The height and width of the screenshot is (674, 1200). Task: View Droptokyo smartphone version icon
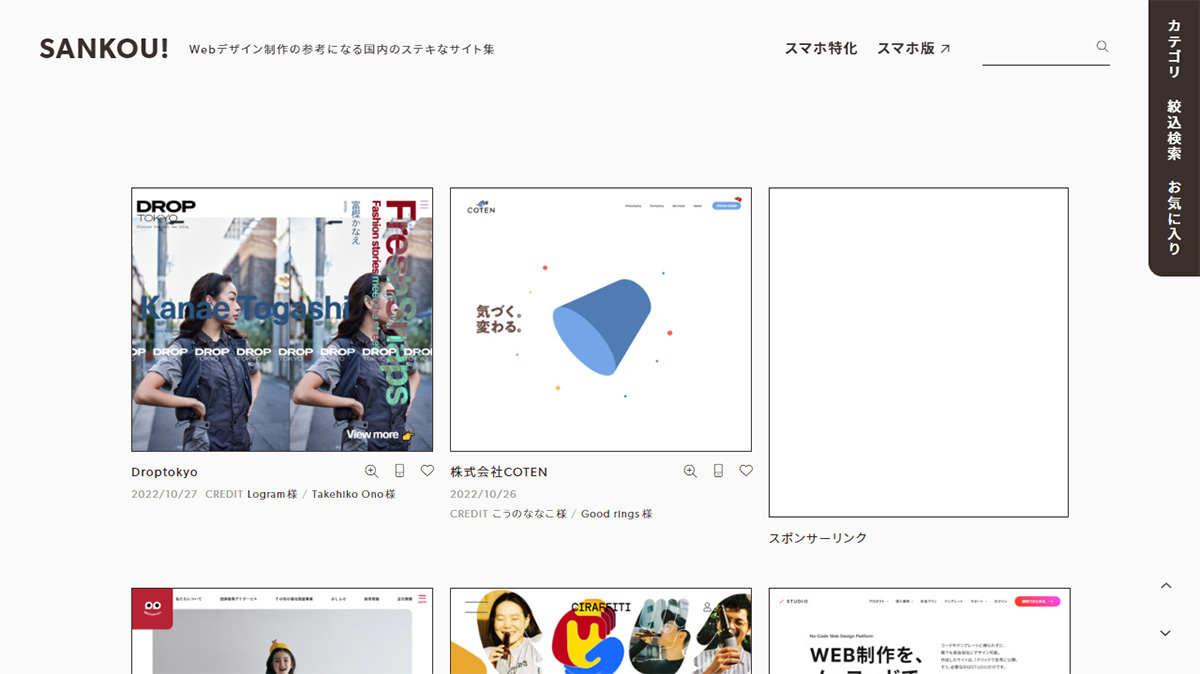399,471
